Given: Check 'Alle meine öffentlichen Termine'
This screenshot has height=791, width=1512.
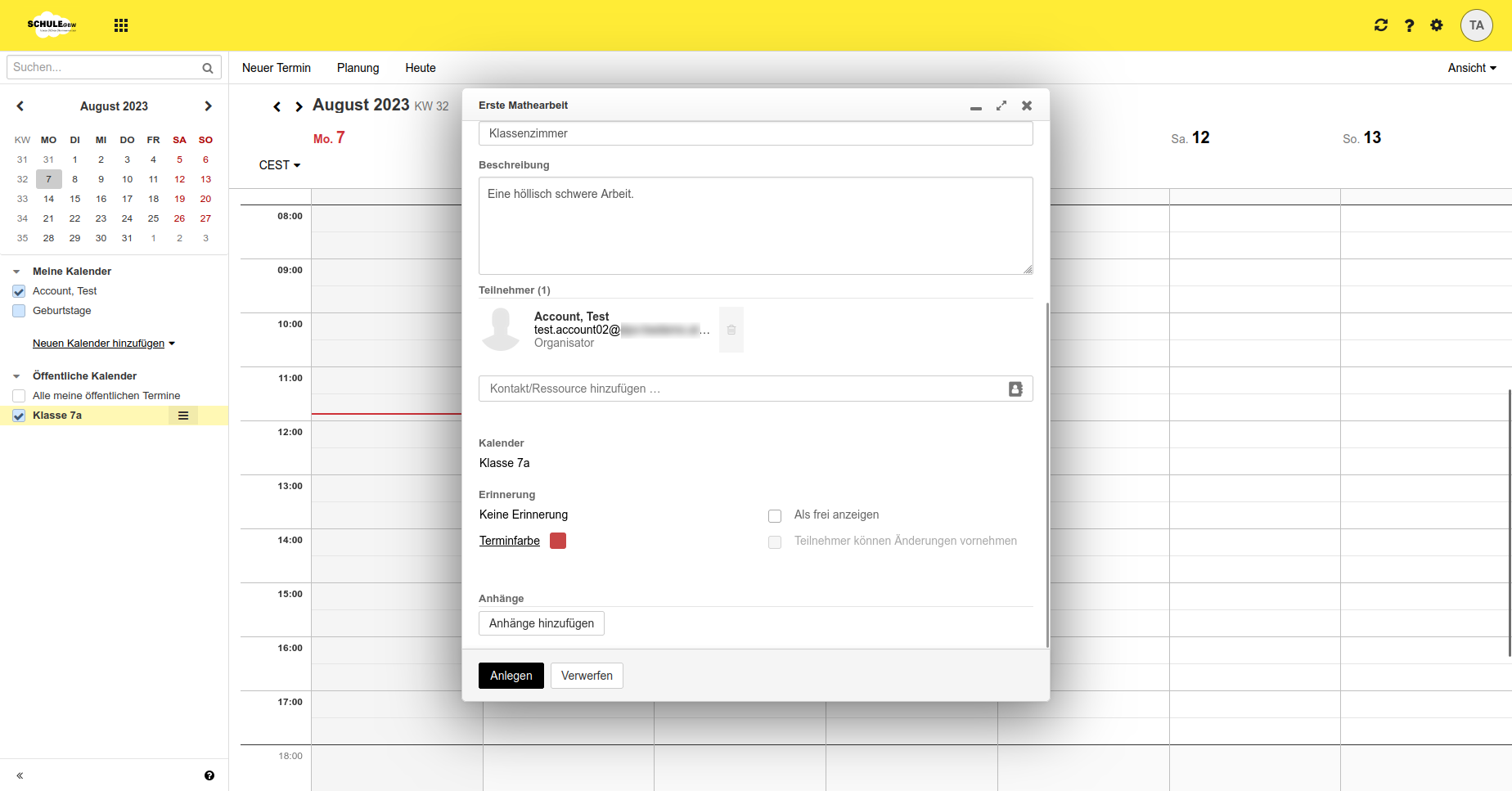Looking at the screenshot, I should point(19,396).
